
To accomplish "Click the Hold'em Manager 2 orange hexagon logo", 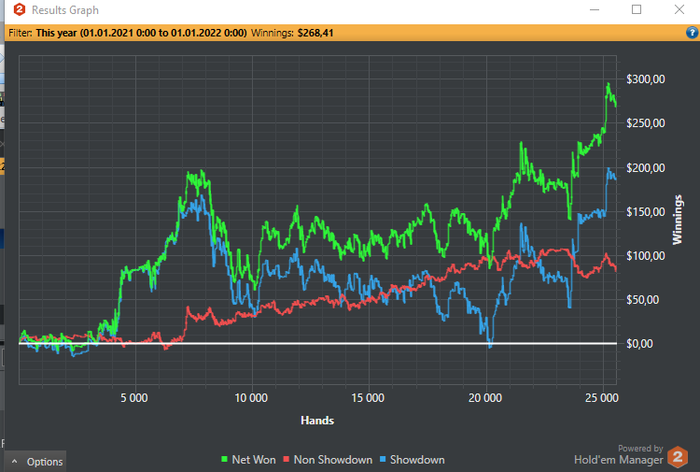I will 678,457.
